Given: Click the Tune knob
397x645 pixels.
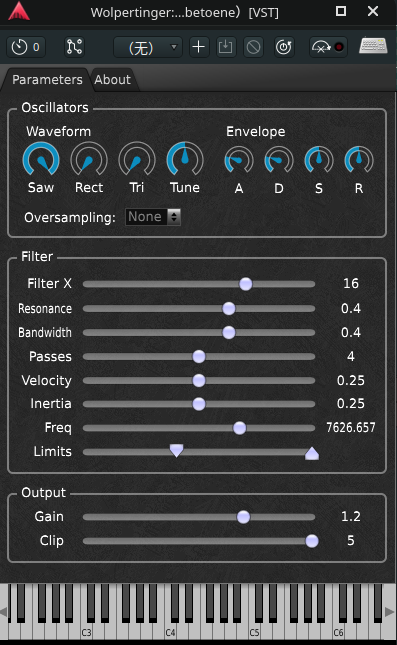Looking at the screenshot, I should (x=185, y=160).
